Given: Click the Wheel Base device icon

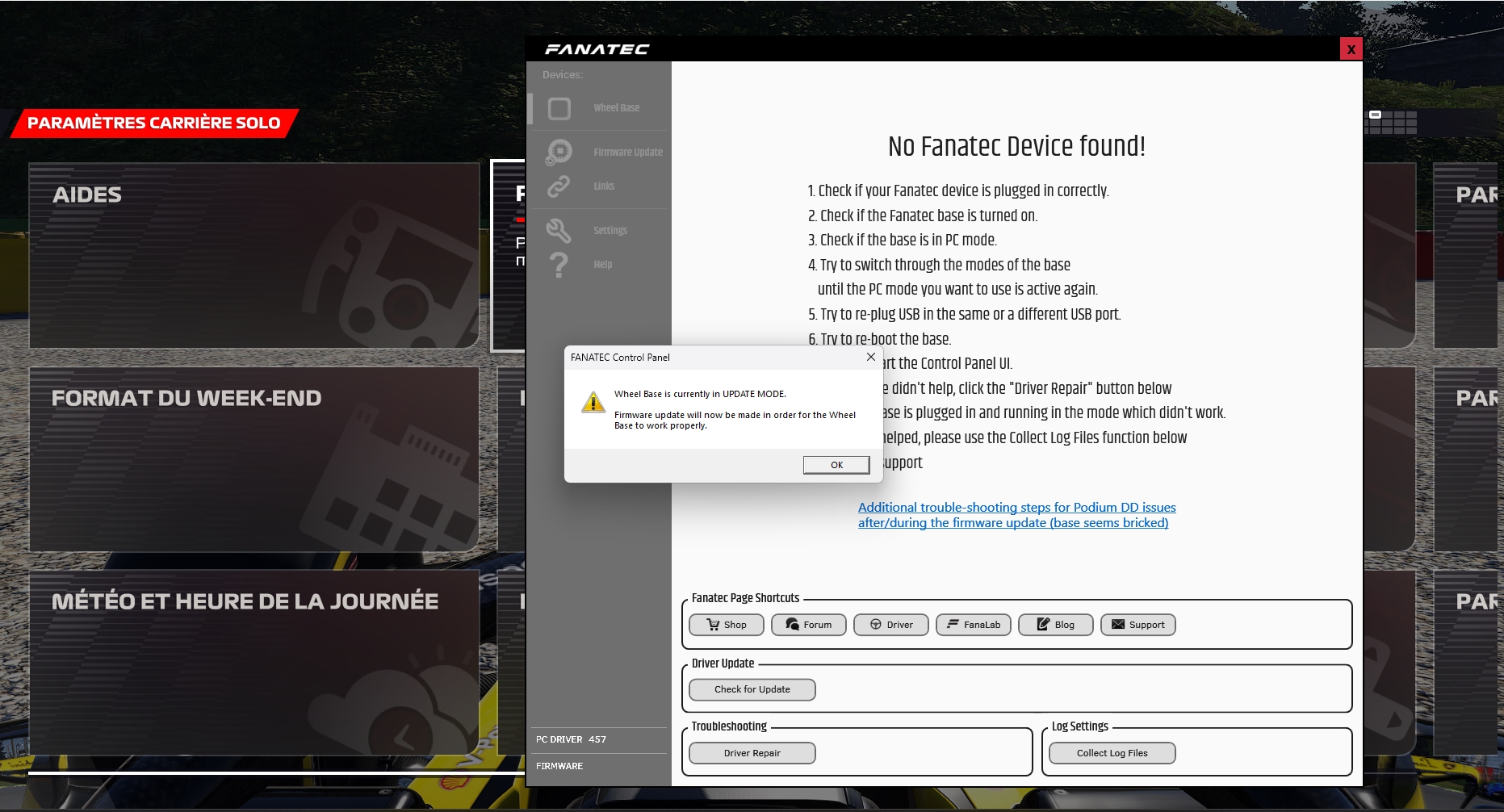Looking at the screenshot, I should (x=559, y=108).
